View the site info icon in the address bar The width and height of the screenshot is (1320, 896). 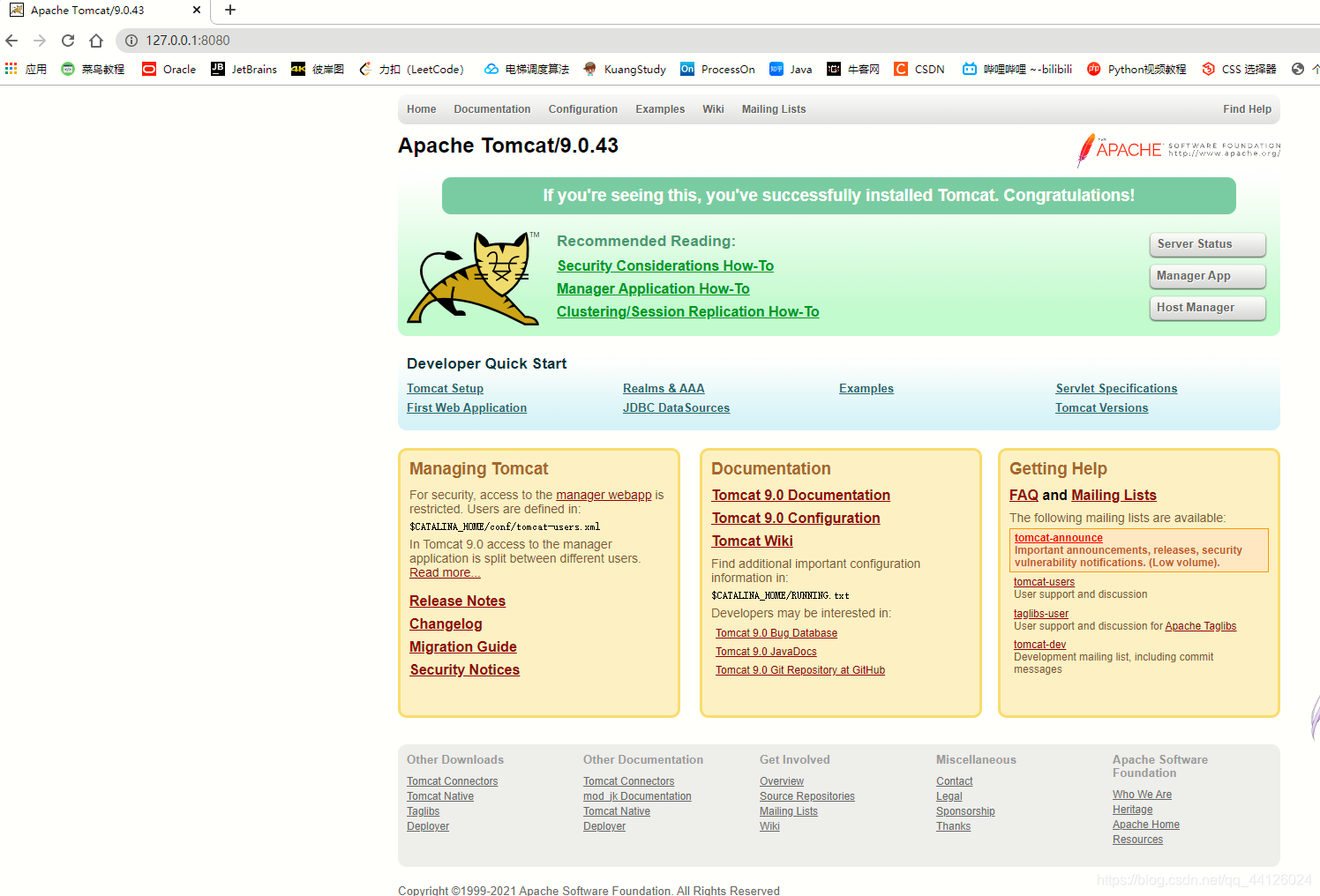[131, 41]
